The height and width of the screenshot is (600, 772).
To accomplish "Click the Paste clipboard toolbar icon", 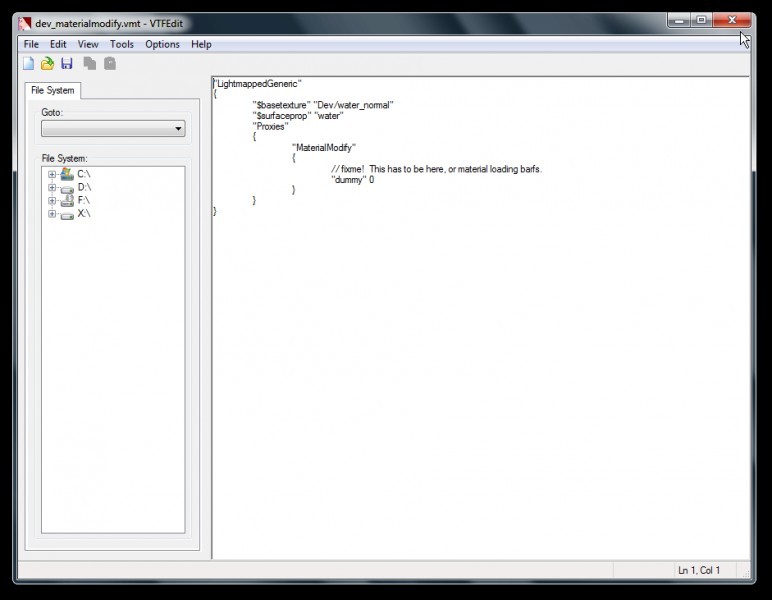I will pos(110,63).
